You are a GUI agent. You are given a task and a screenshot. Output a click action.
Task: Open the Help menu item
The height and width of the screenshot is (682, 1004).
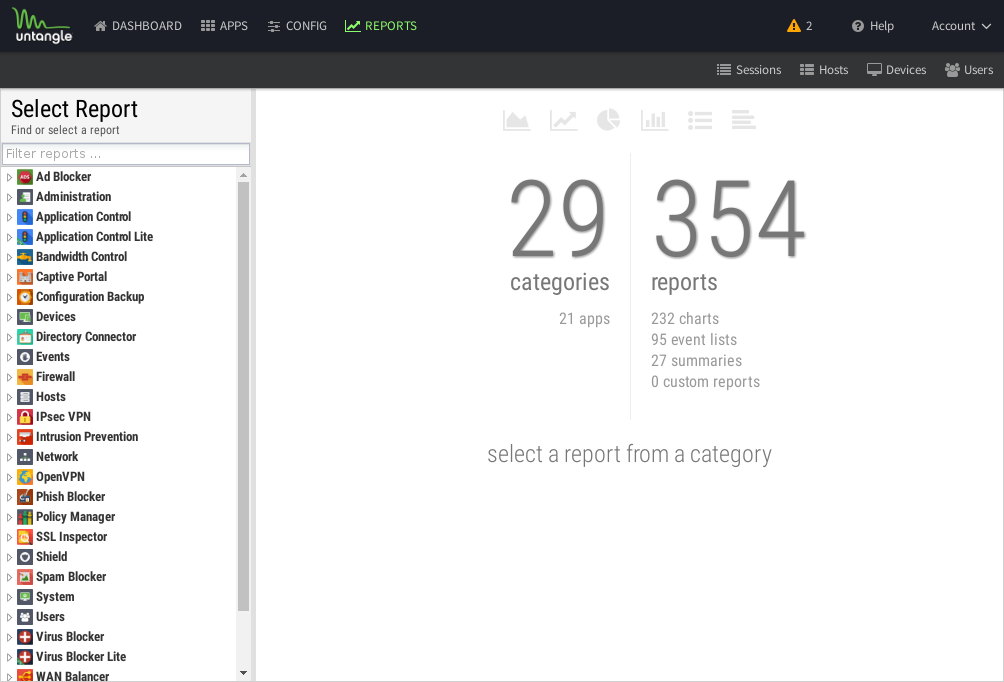click(872, 26)
